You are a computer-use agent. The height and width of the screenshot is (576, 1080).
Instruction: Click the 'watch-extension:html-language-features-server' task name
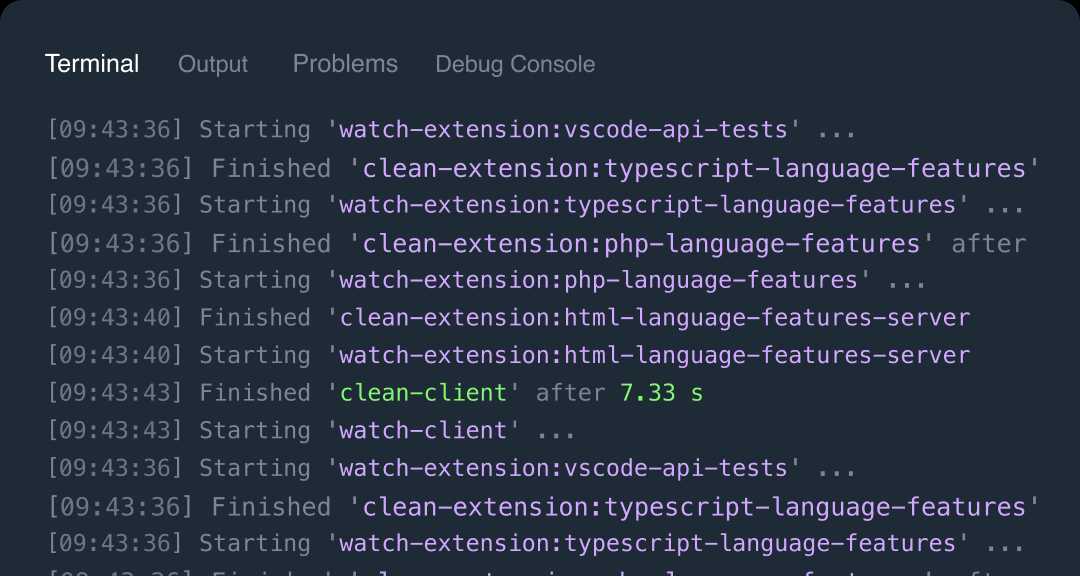(655, 355)
